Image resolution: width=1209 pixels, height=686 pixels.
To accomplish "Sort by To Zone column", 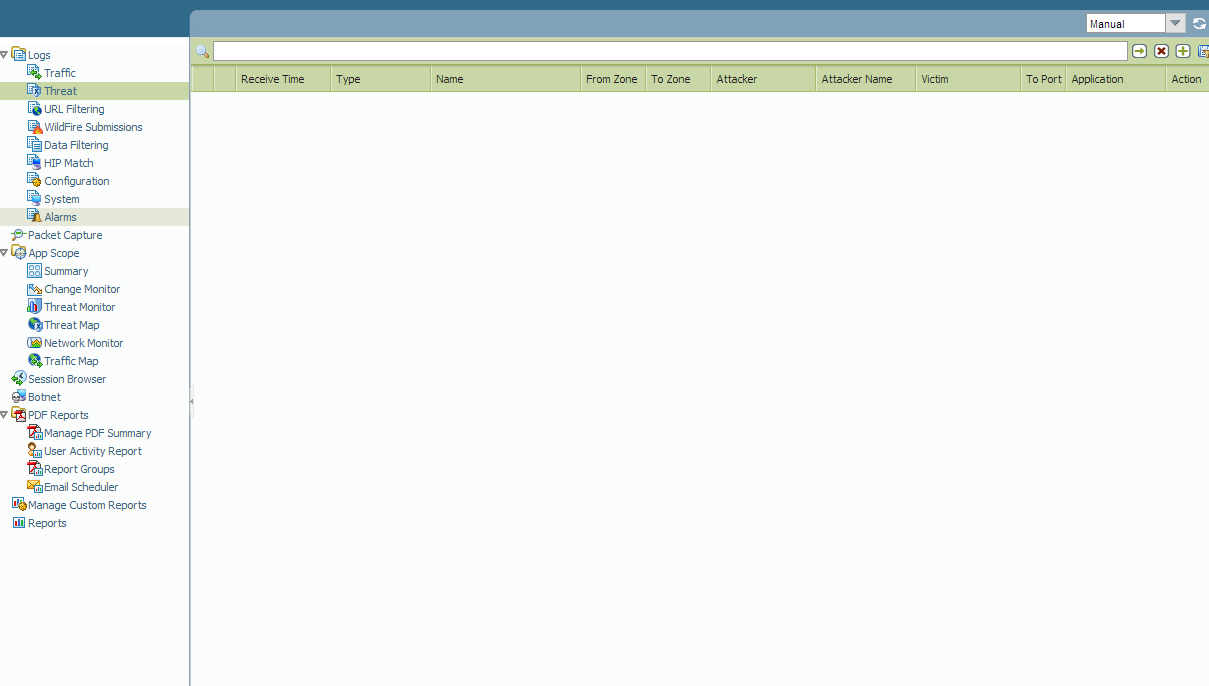I will pos(678,79).
